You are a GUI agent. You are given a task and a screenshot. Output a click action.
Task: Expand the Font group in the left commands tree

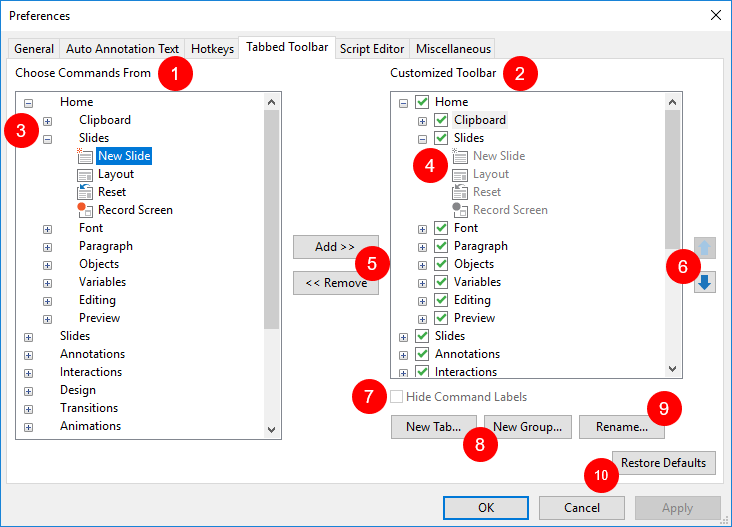point(47,229)
